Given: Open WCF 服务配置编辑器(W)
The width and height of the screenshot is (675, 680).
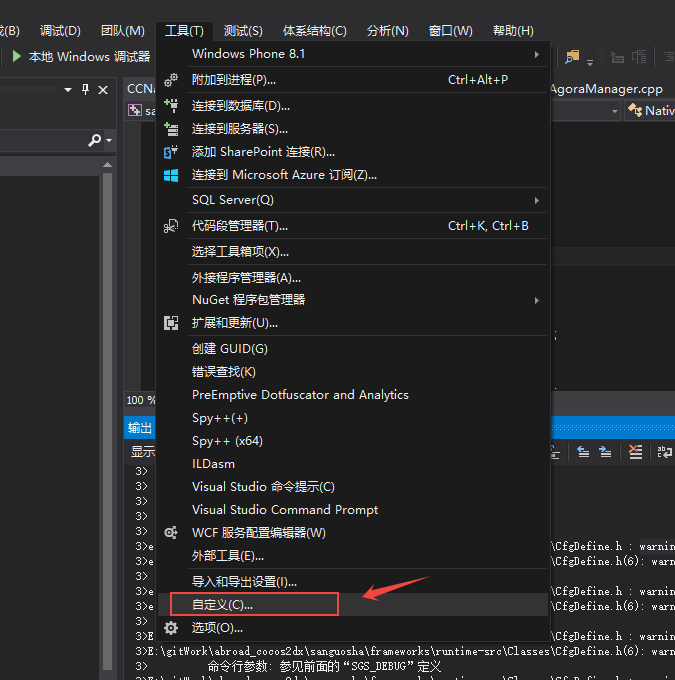Looking at the screenshot, I should [353, 533].
